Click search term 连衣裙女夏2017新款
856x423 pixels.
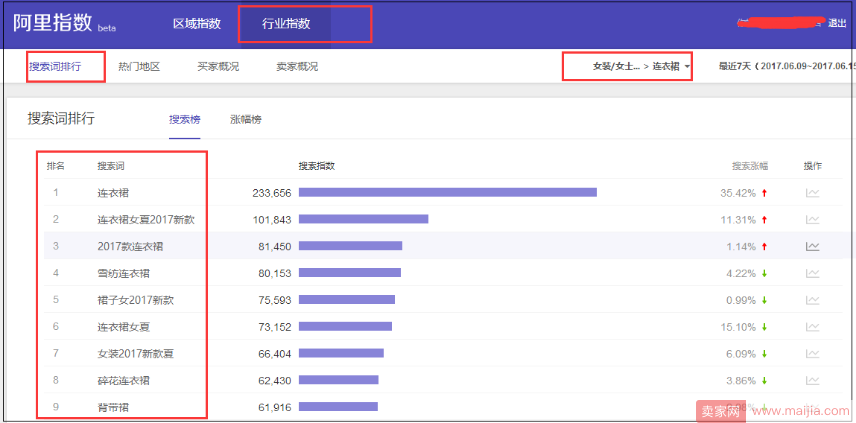click(x=146, y=219)
